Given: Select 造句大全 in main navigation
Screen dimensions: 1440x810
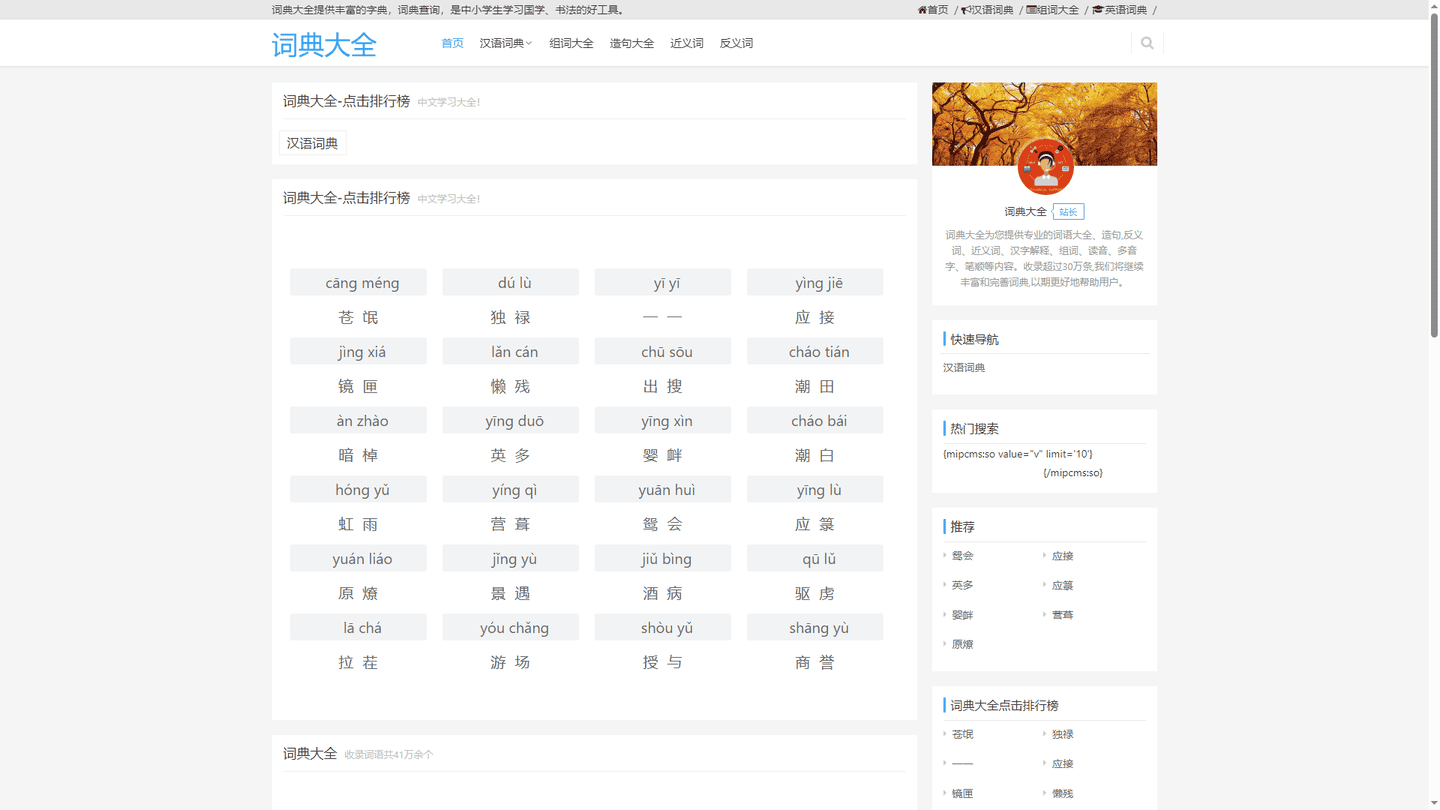Looking at the screenshot, I should (x=632, y=43).
